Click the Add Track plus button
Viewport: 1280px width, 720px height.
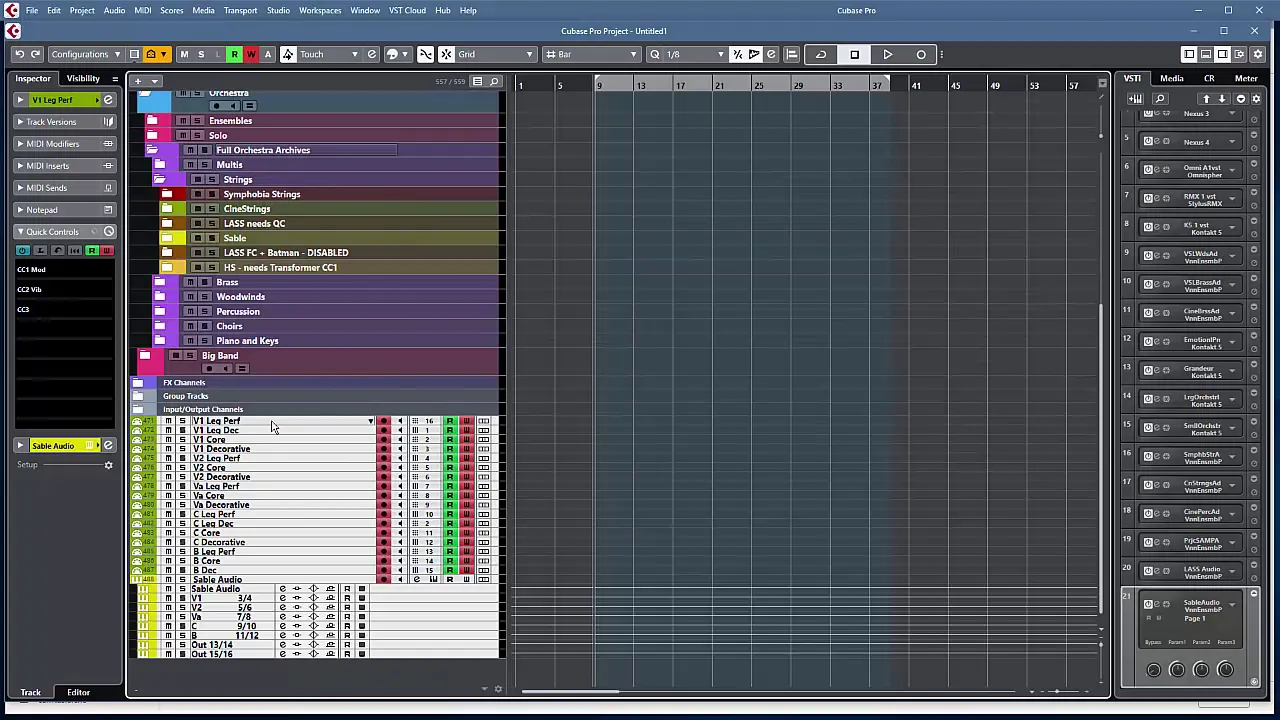(138, 81)
